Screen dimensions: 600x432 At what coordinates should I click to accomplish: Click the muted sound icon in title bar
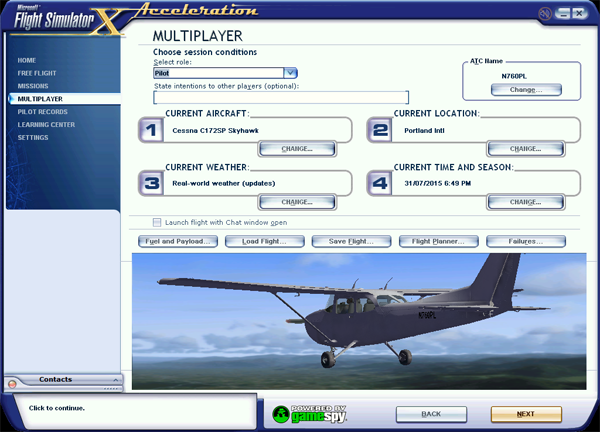tap(545, 14)
